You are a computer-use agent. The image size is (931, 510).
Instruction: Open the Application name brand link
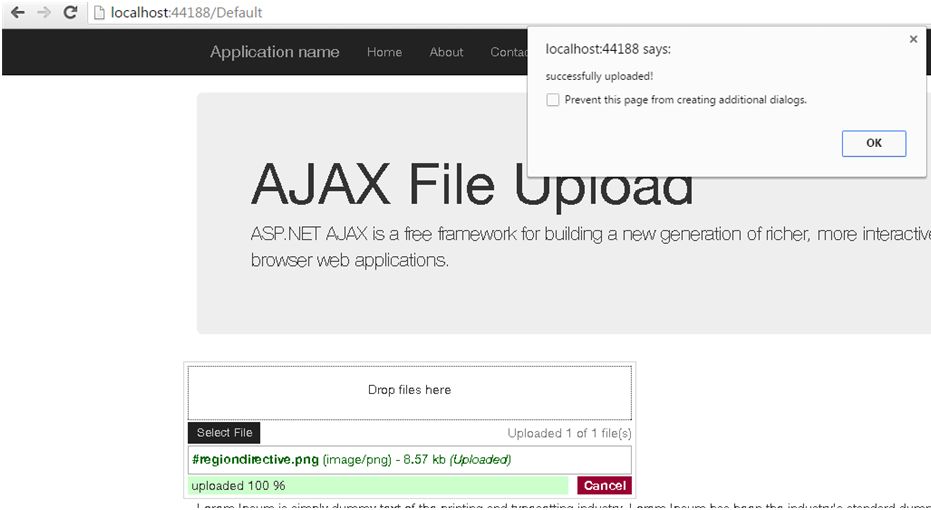click(274, 52)
